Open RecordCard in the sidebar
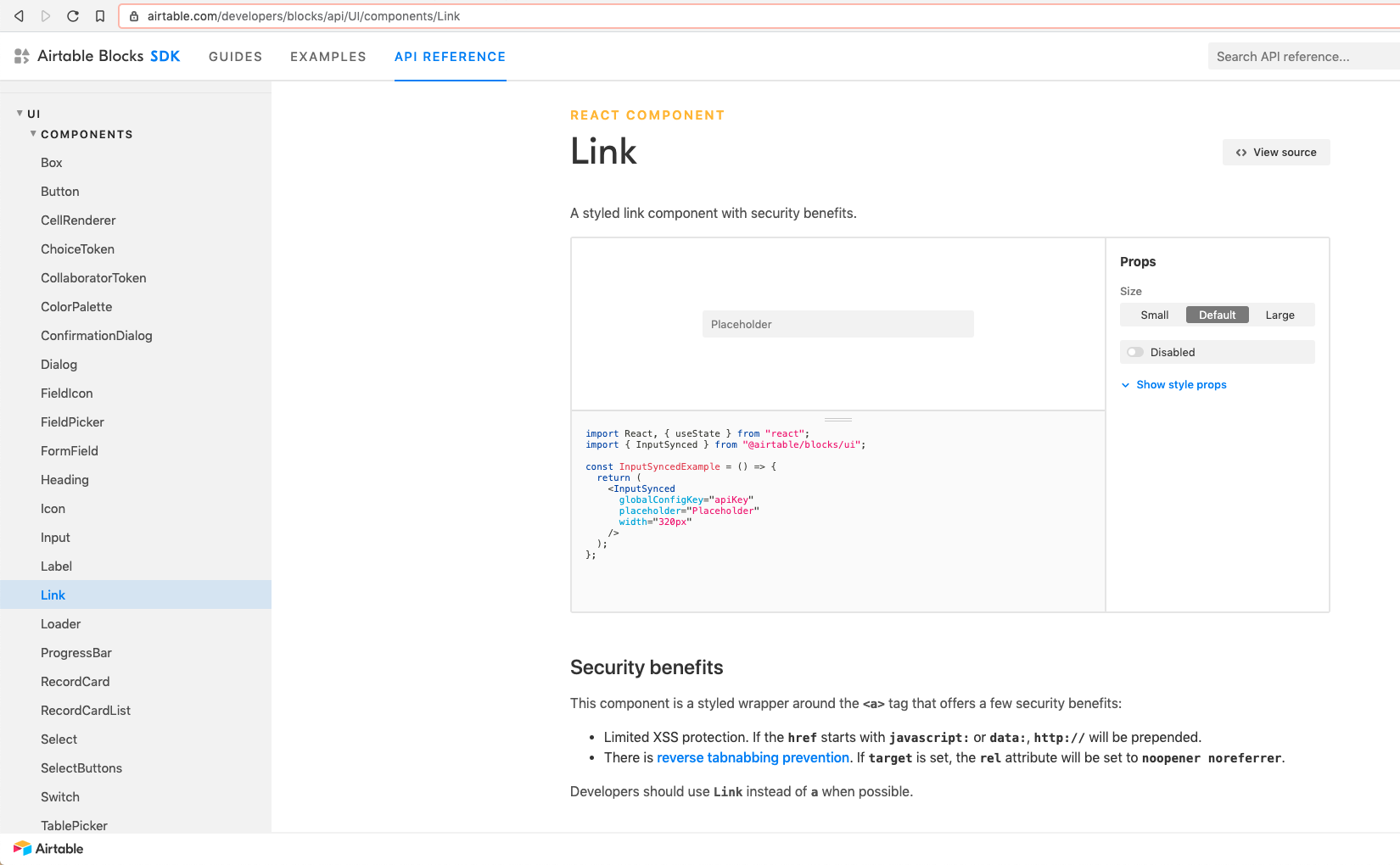 coord(75,682)
